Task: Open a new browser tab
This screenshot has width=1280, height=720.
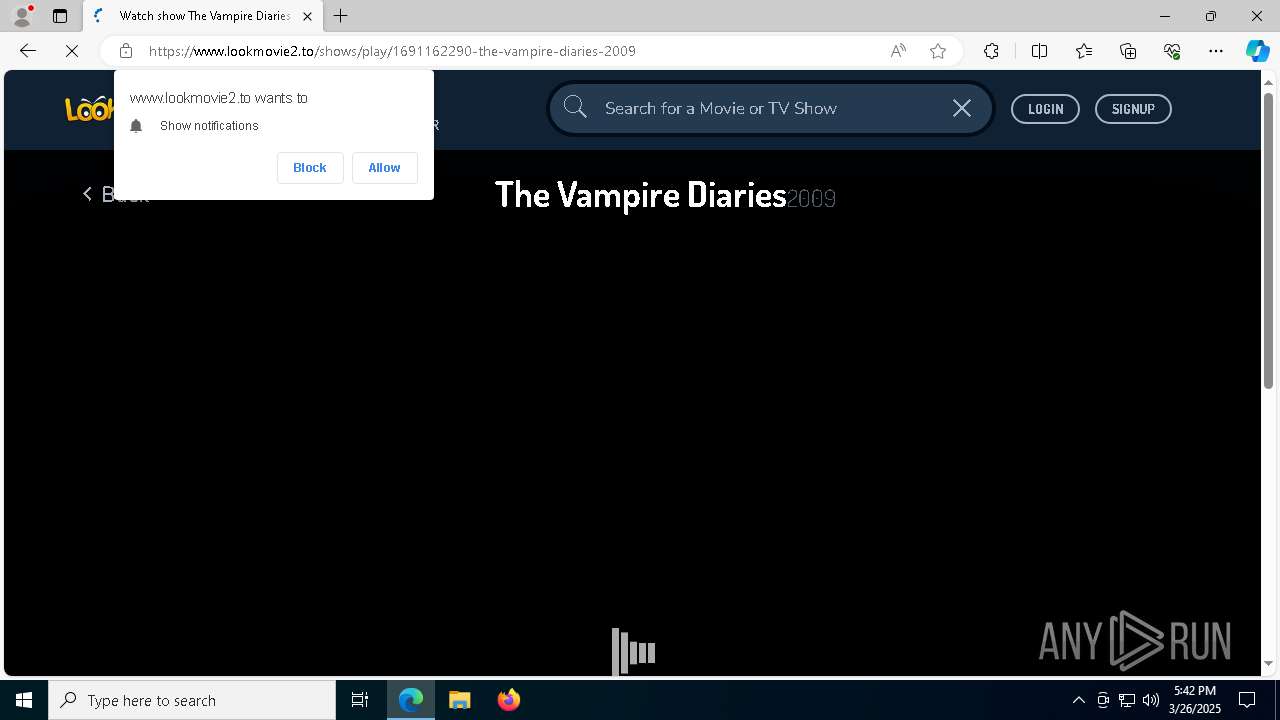Action: (341, 16)
